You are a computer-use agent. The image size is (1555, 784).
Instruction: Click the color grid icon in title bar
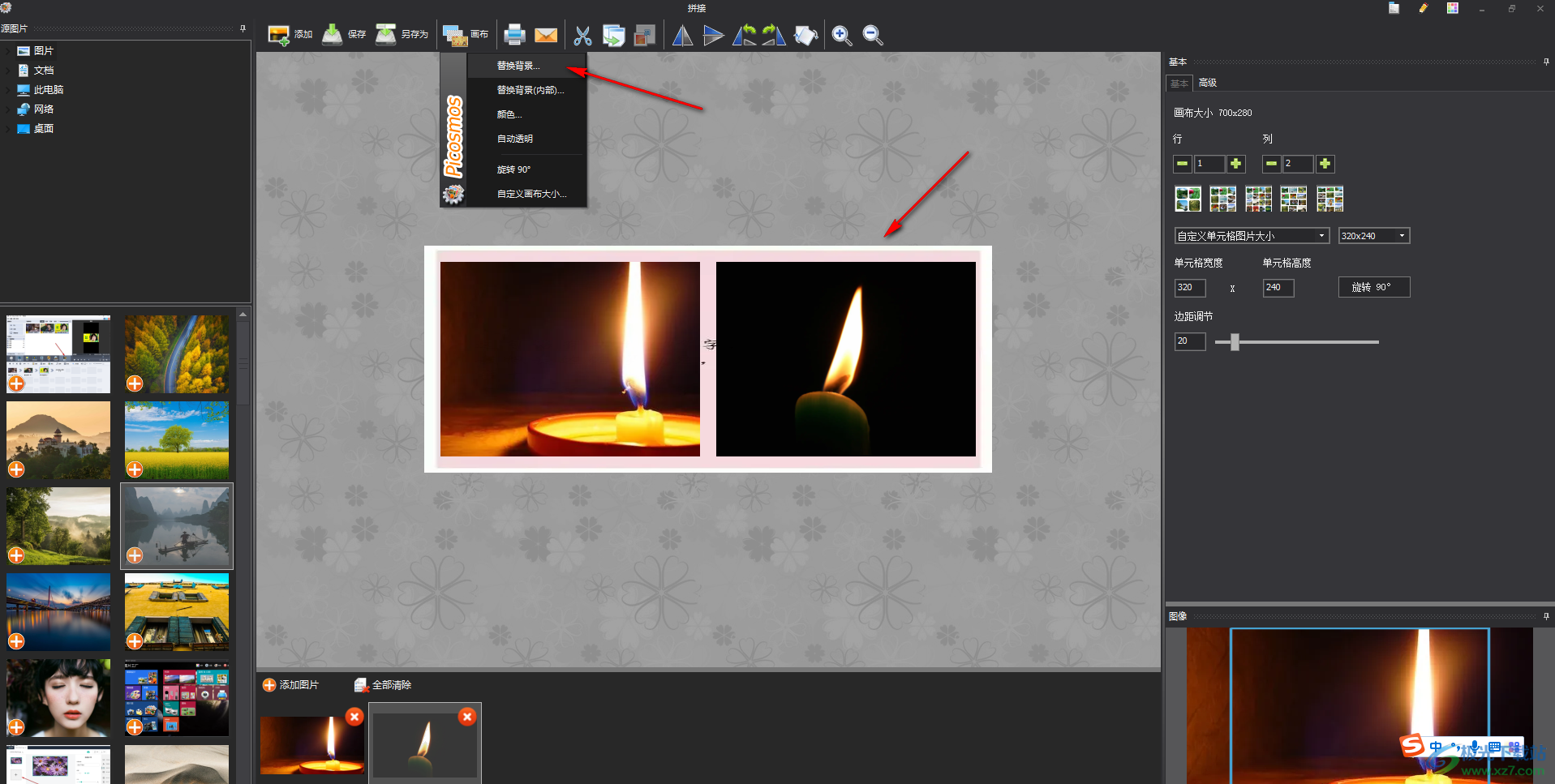pyautogui.click(x=1452, y=8)
